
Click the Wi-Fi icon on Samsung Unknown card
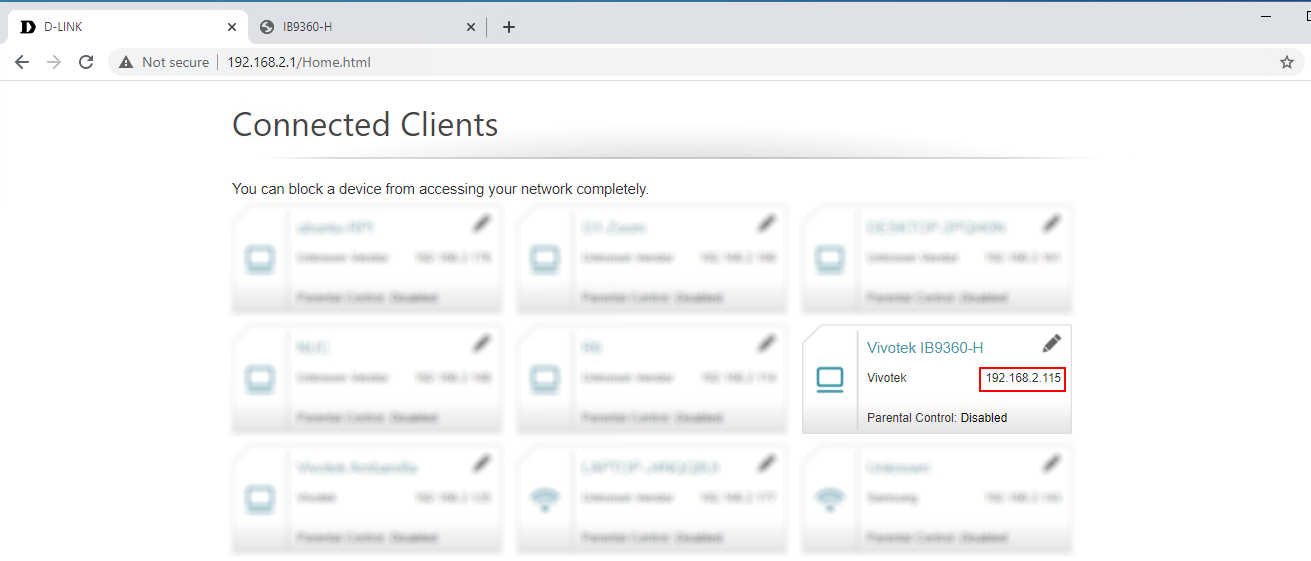tap(829, 498)
